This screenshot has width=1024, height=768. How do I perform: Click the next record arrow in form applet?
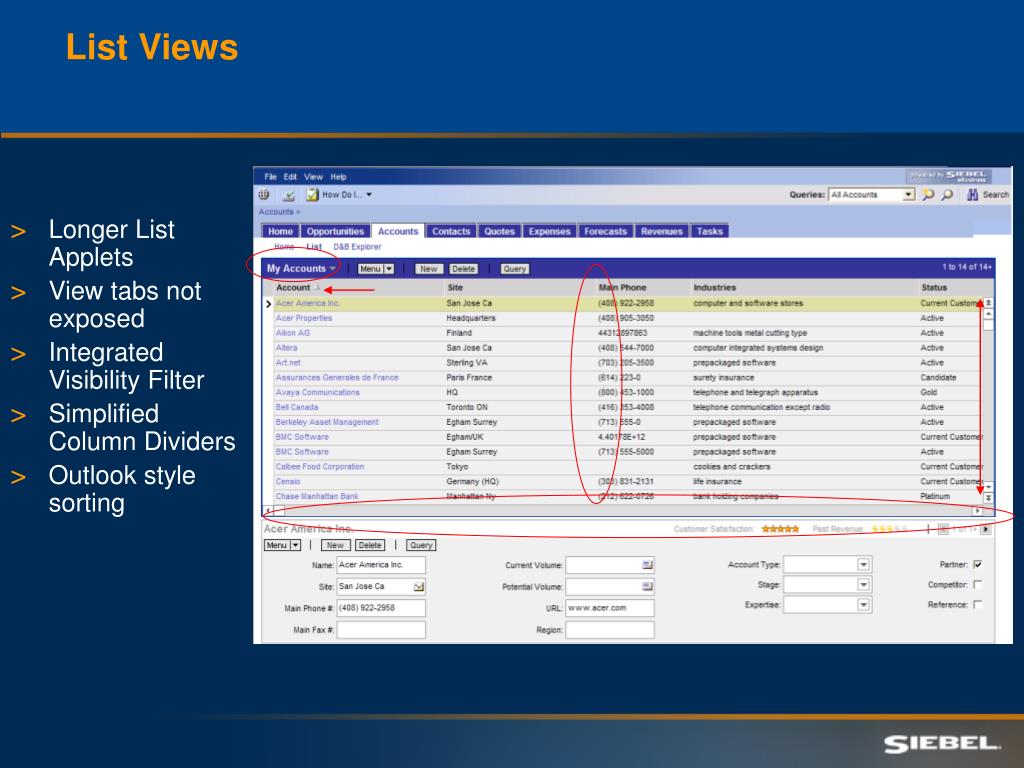tap(985, 529)
